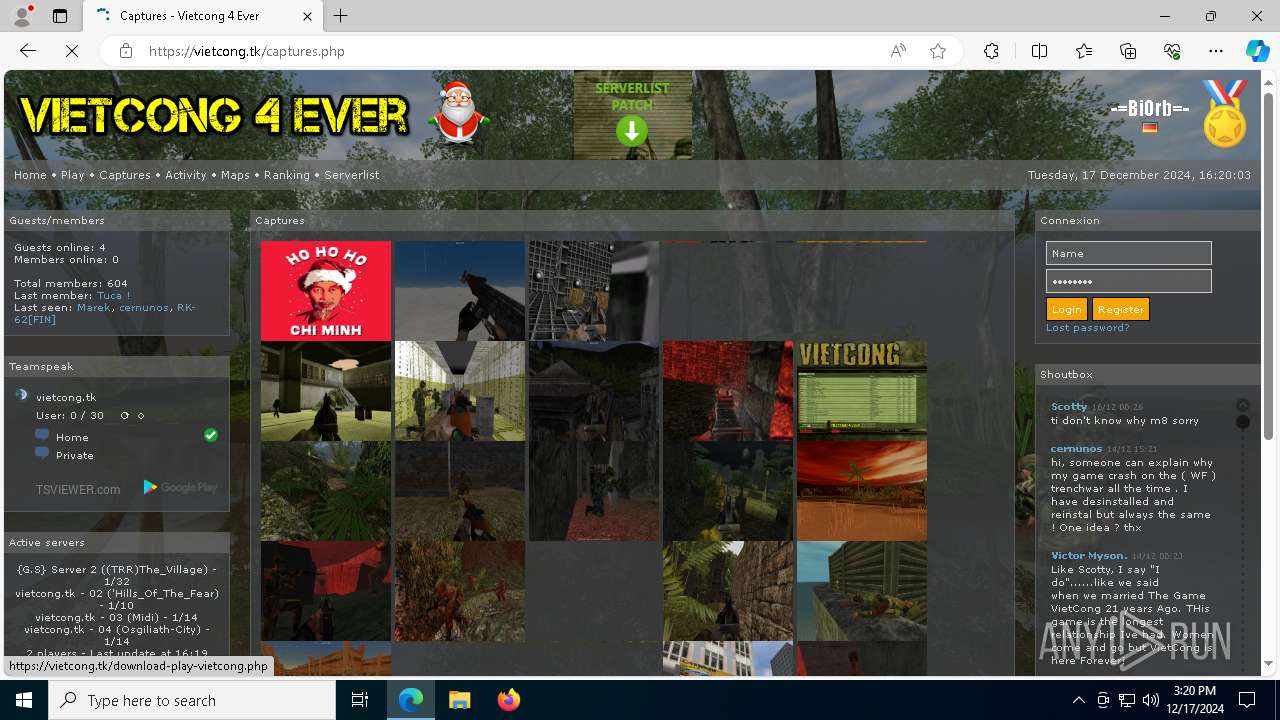1280x720 pixels.
Task: Open the VIETCONG serverlist screenshot thumbnail
Action: [x=862, y=390]
